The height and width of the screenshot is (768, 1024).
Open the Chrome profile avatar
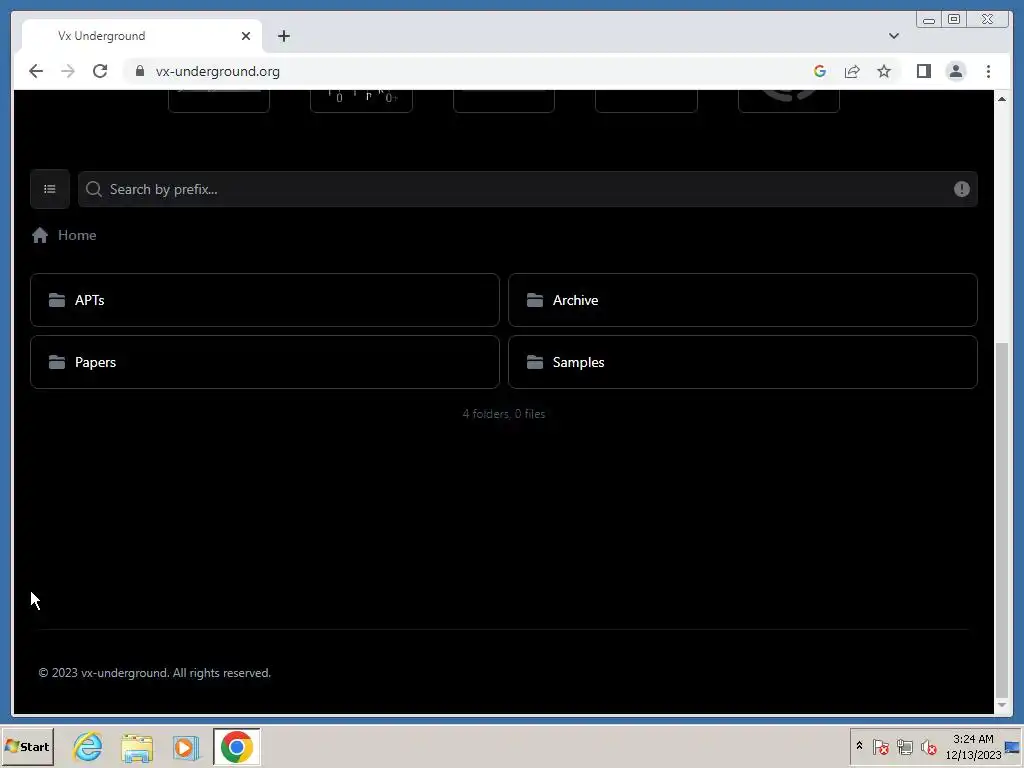956,71
